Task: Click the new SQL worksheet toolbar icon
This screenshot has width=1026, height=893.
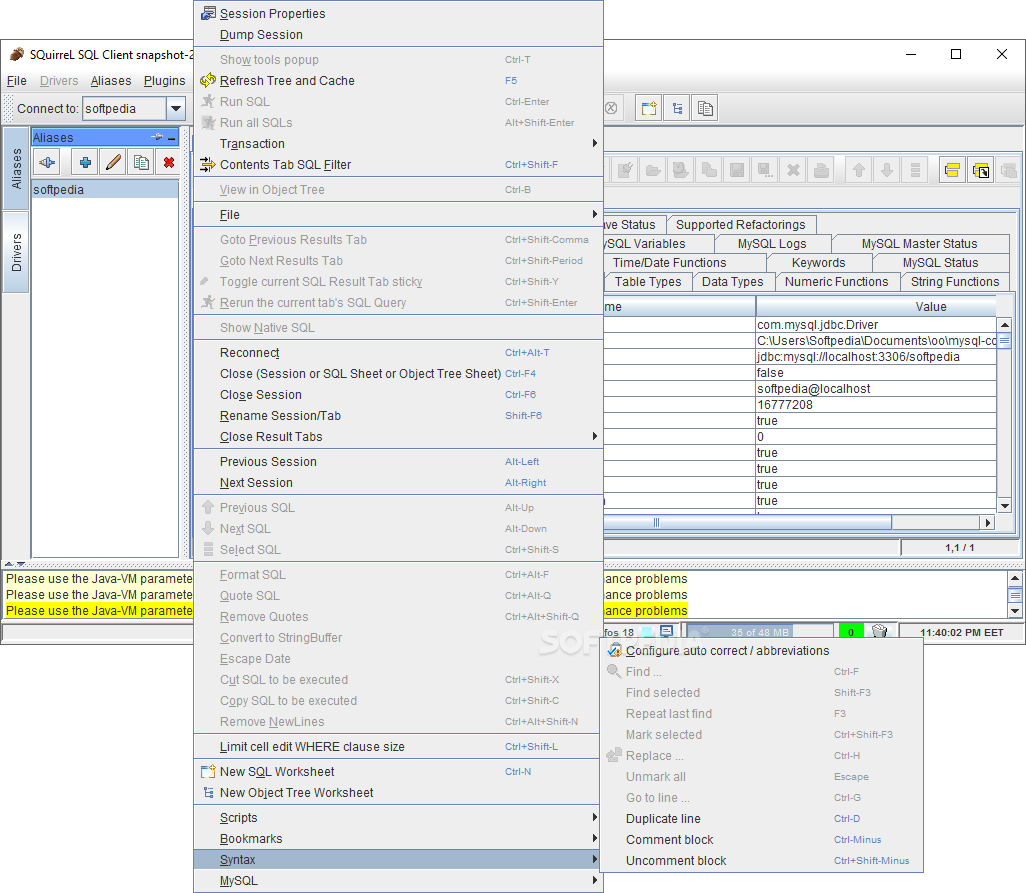Action: pyautogui.click(x=648, y=109)
